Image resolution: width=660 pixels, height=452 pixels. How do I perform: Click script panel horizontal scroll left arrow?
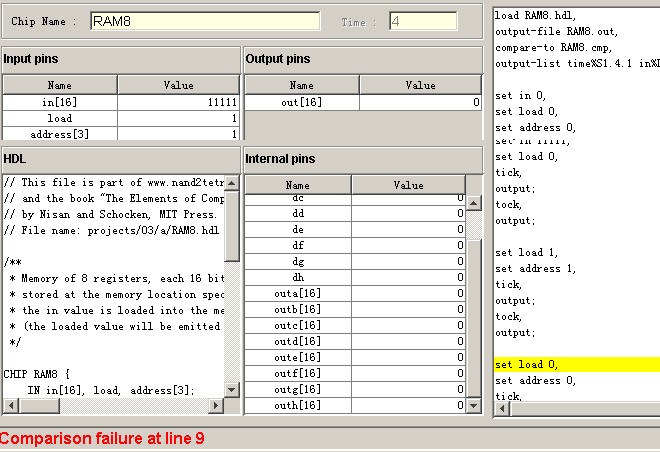[x=502, y=406]
